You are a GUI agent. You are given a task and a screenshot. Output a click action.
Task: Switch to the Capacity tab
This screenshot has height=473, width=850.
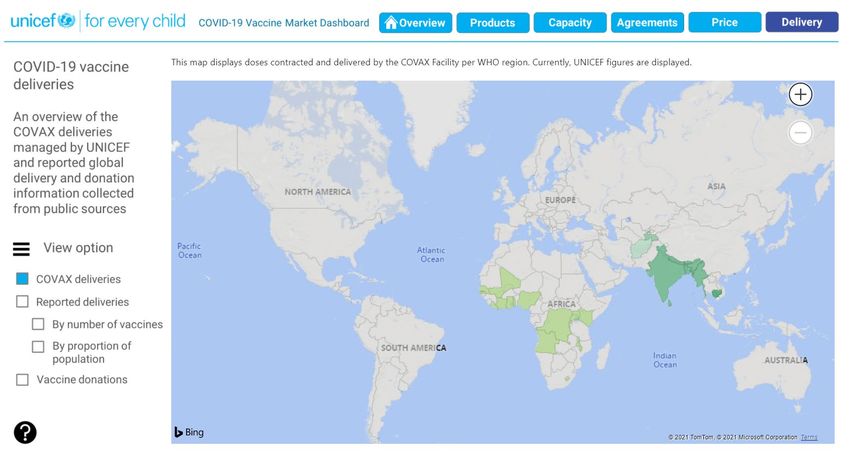[570, 23]
